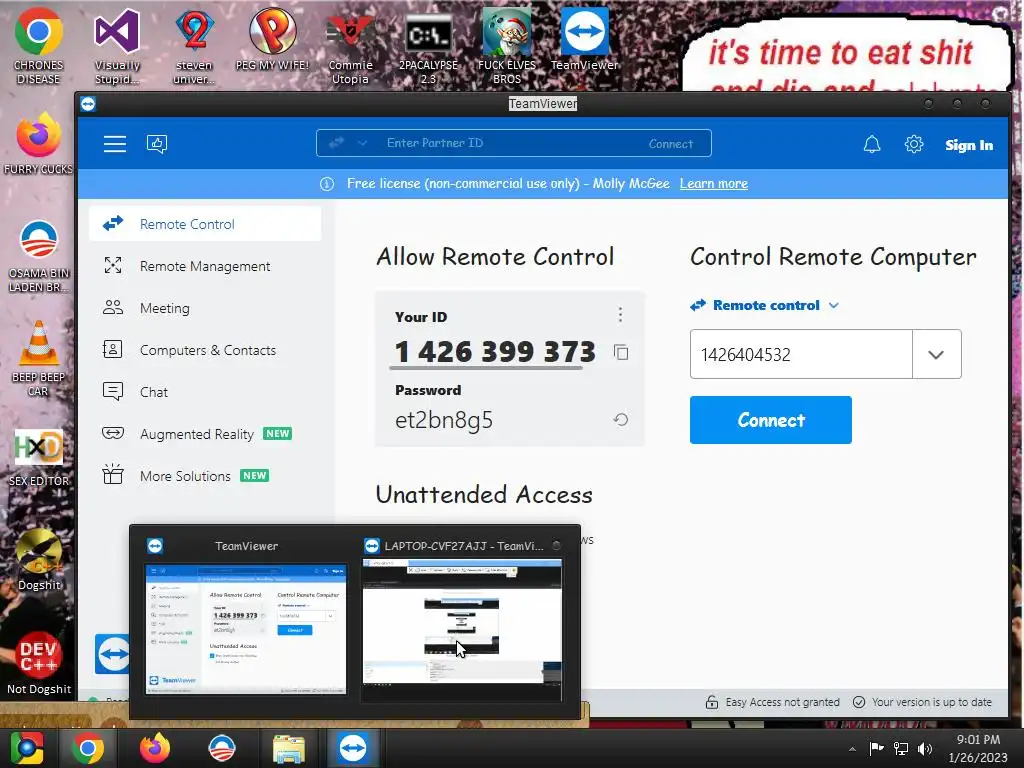Open the volume speaker tray icon
Screen dimensions: 1024x768
coord(925,748)
